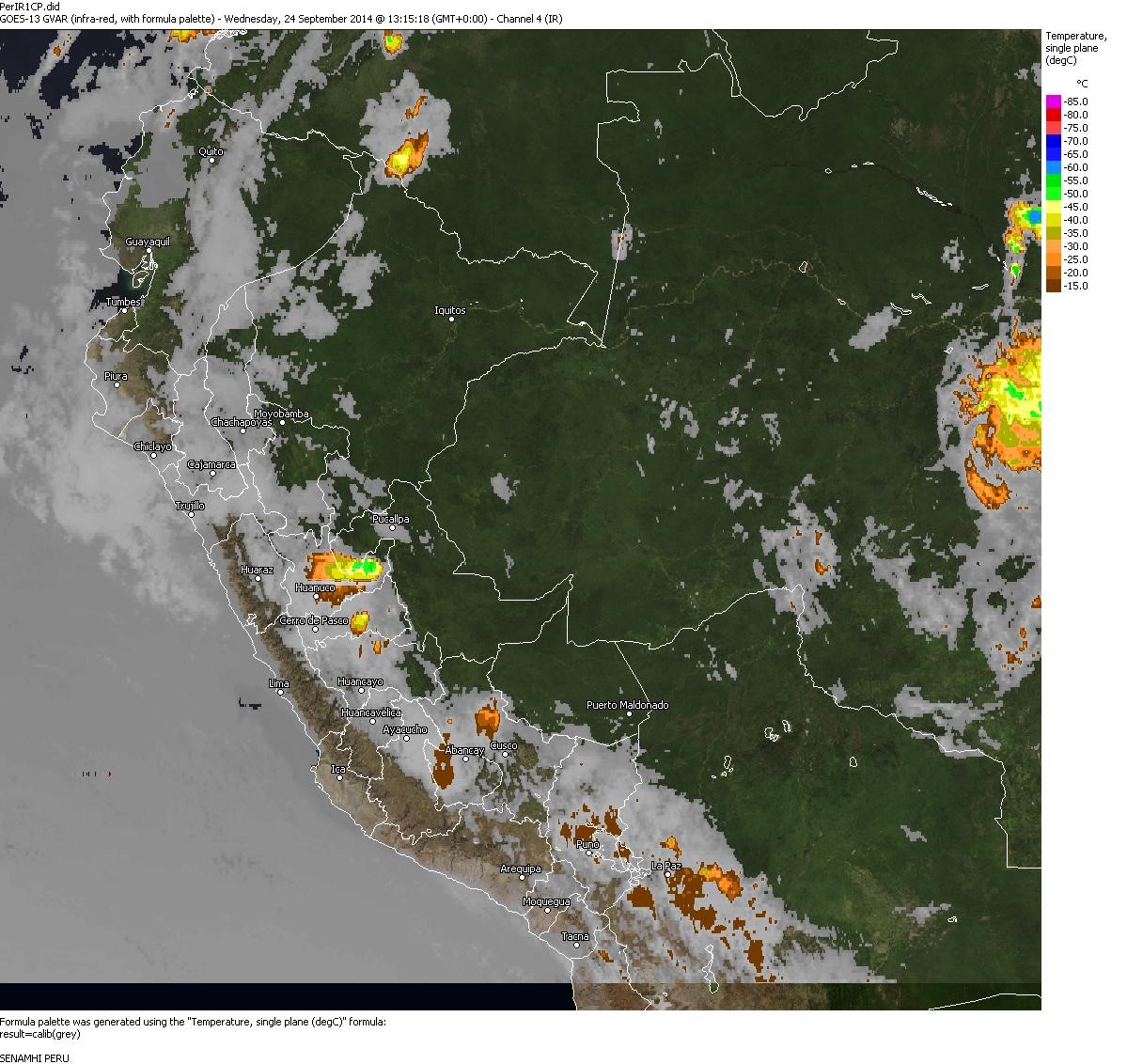The image size is (1127, 1064).
Task: Select the Trujillo marker on the coast
Action: [191, 515]
